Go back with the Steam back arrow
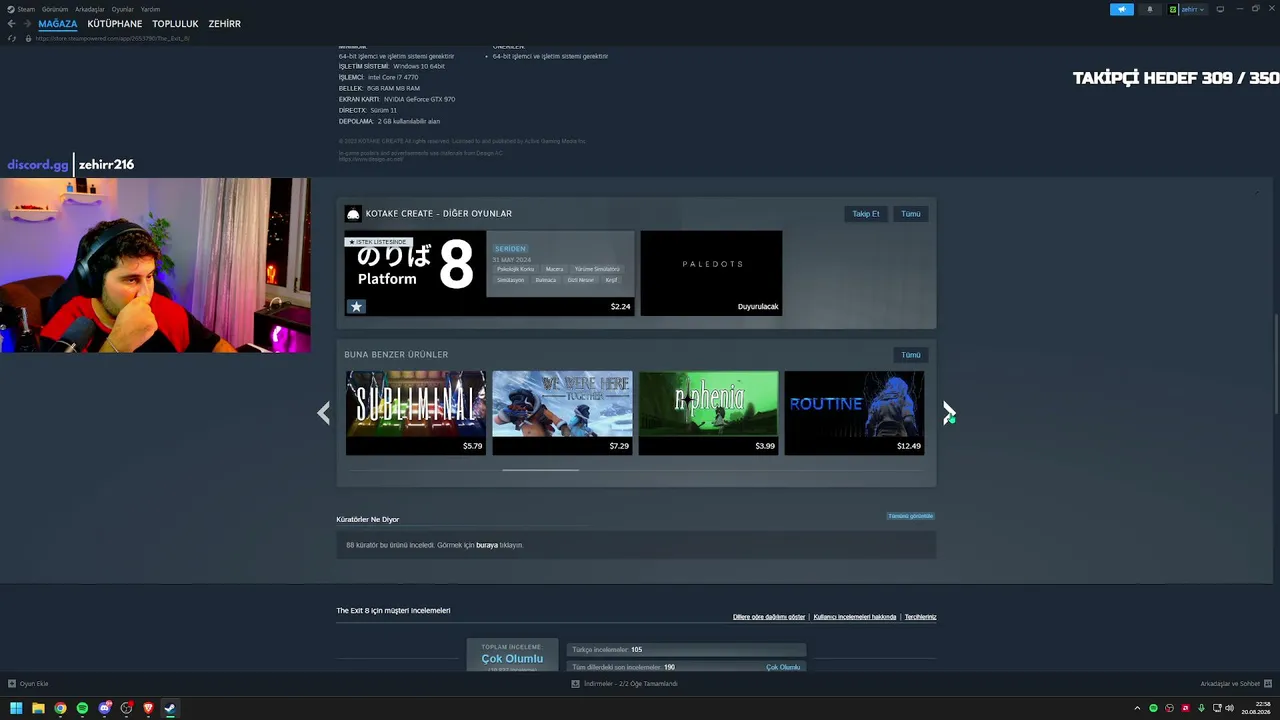The image size is (1280, 720). [12, 23]
